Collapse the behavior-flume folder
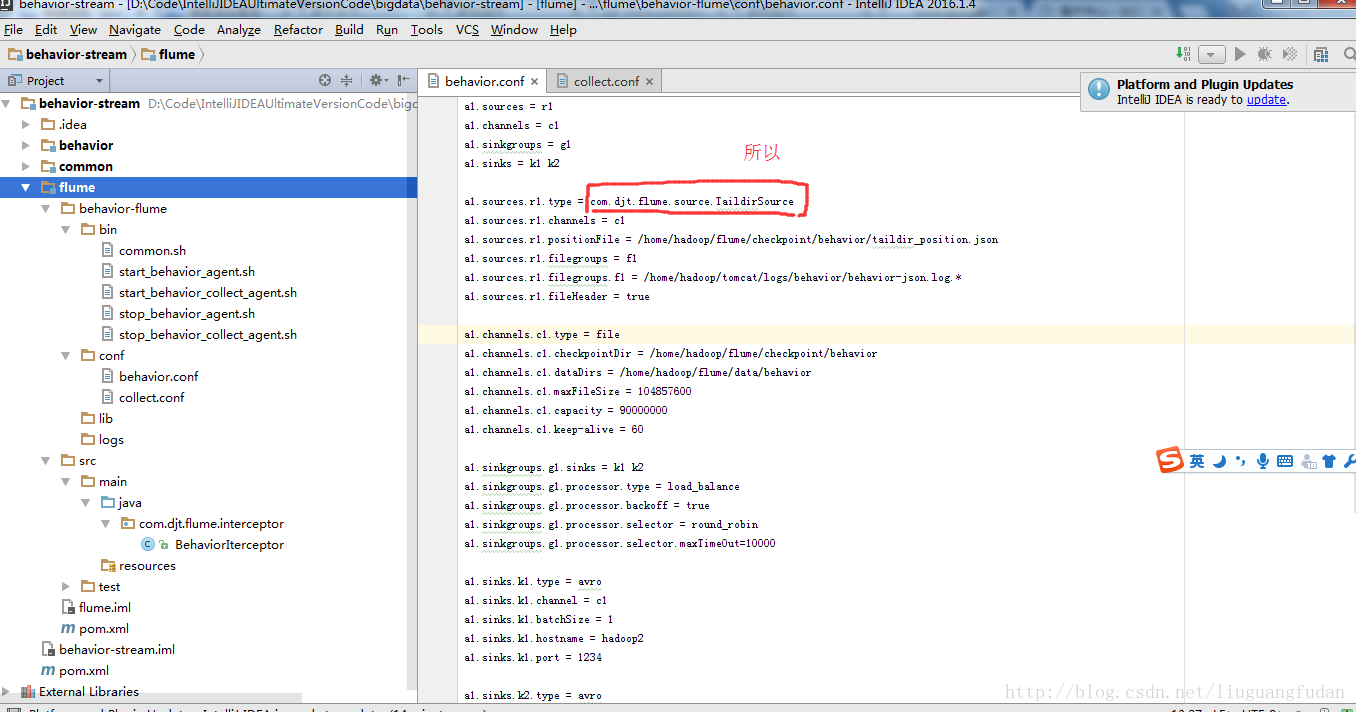 46,208
